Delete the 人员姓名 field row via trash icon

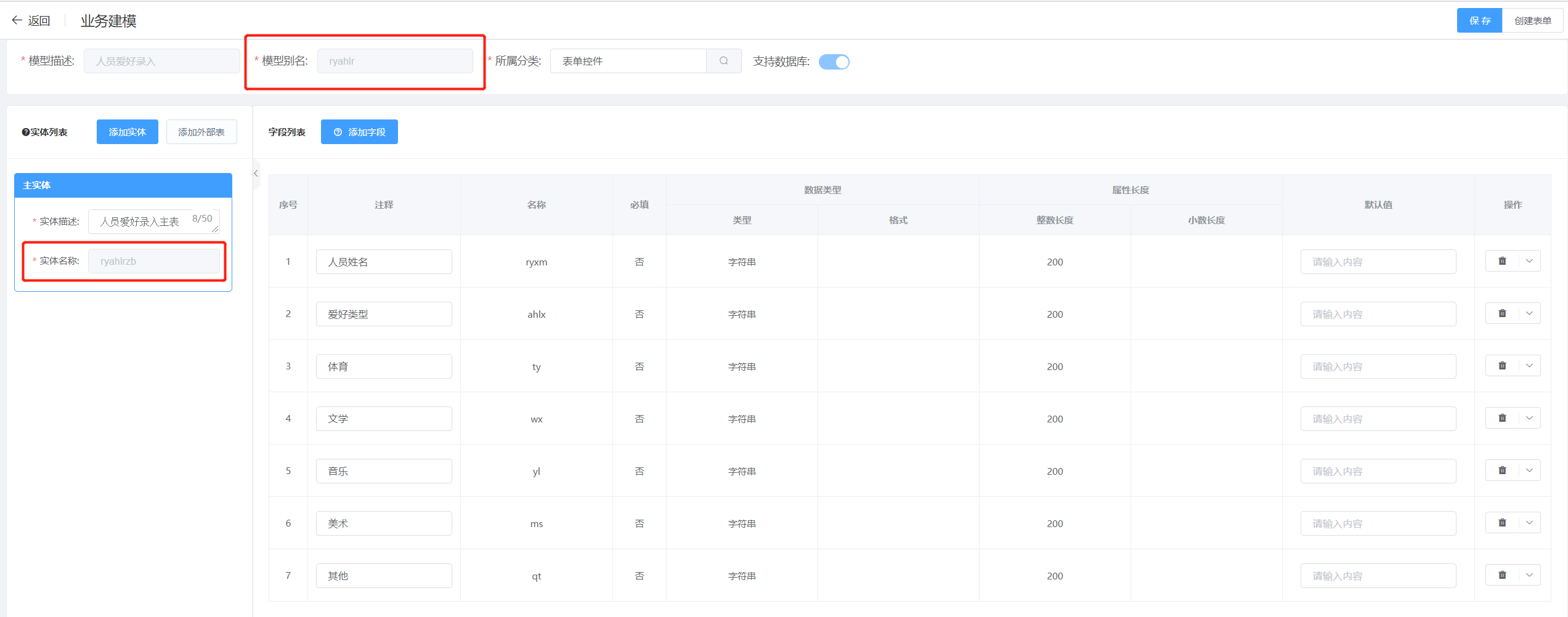point(1502,261)
